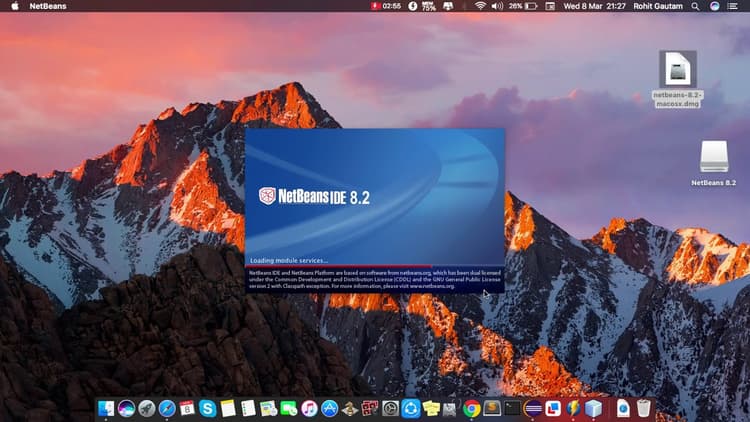Open Launchpad rocket icon in dock

(147, 409)
